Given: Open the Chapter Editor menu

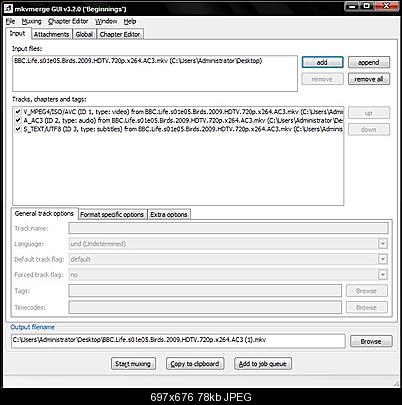Looking at the screenshot, I should click(68, 22).
